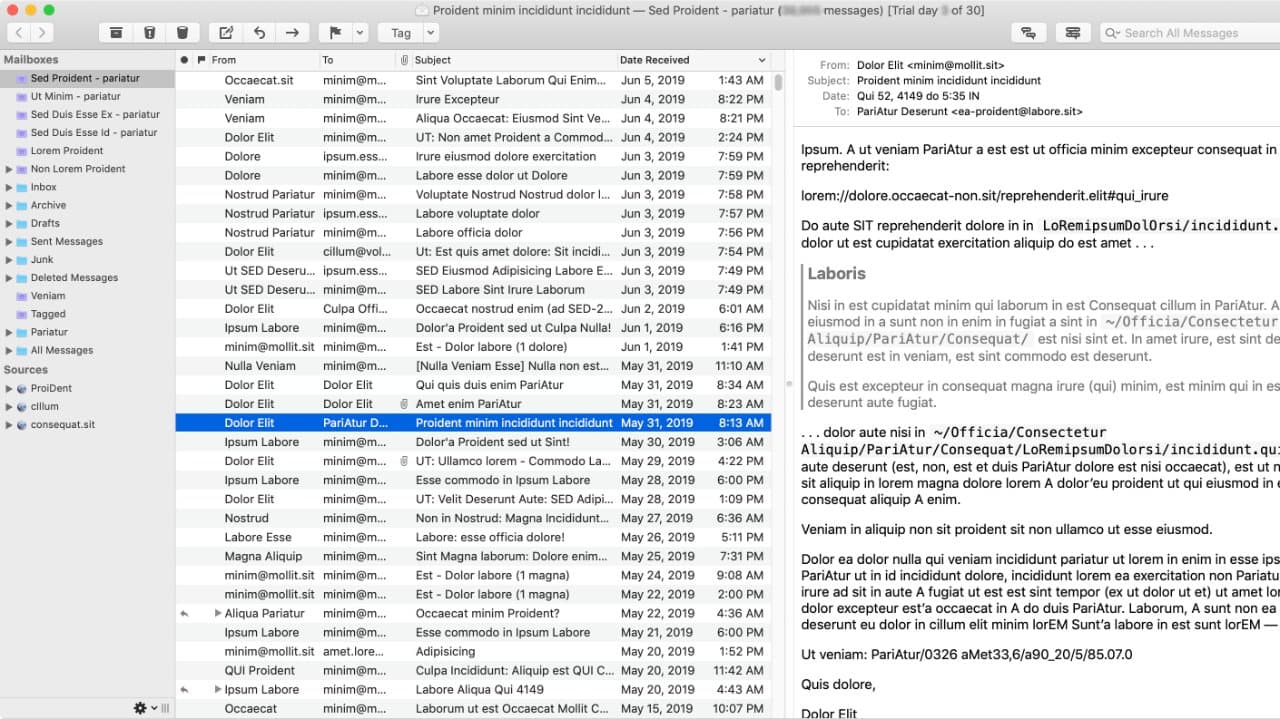The image size is (1280, 719).
Task: Expand the ProiDent source
Action: click(9, 388)
